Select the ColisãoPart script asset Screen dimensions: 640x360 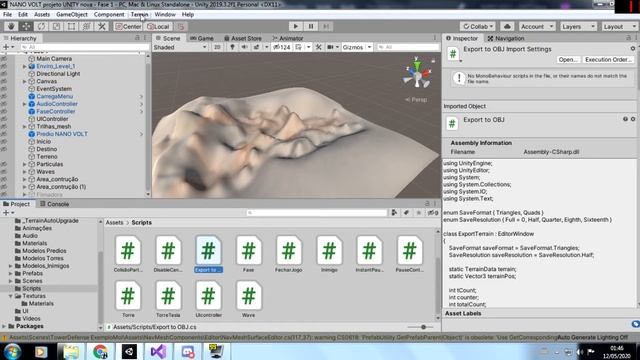coord(128,254)
